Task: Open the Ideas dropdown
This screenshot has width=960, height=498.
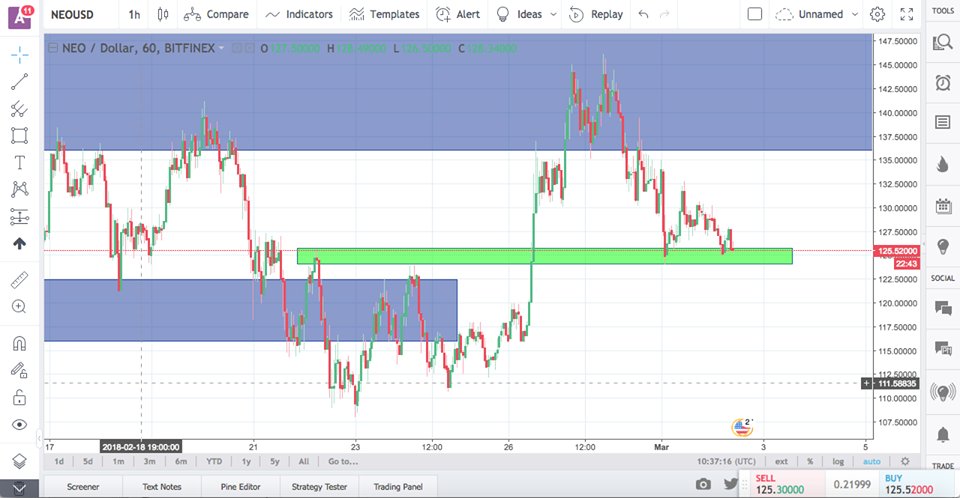Action: (527, 14)
